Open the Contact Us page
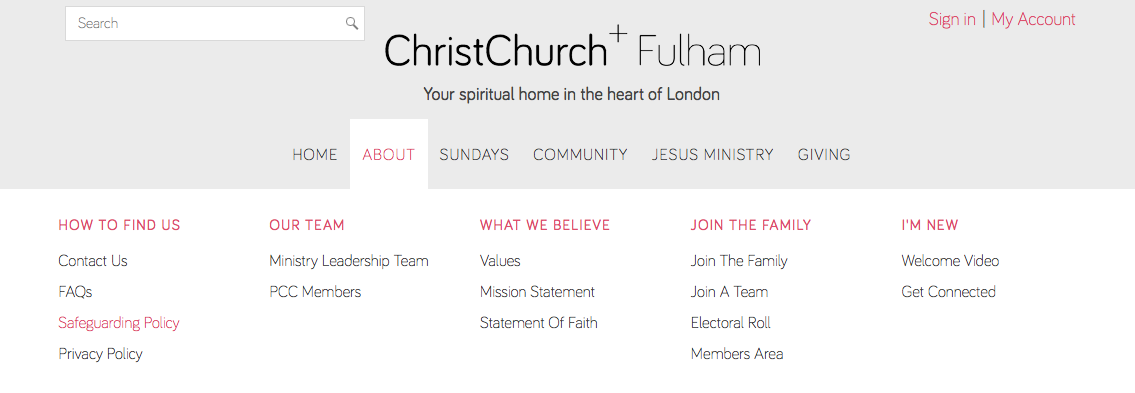Viewport: 1135px width, 393px height. coord(93,261)
